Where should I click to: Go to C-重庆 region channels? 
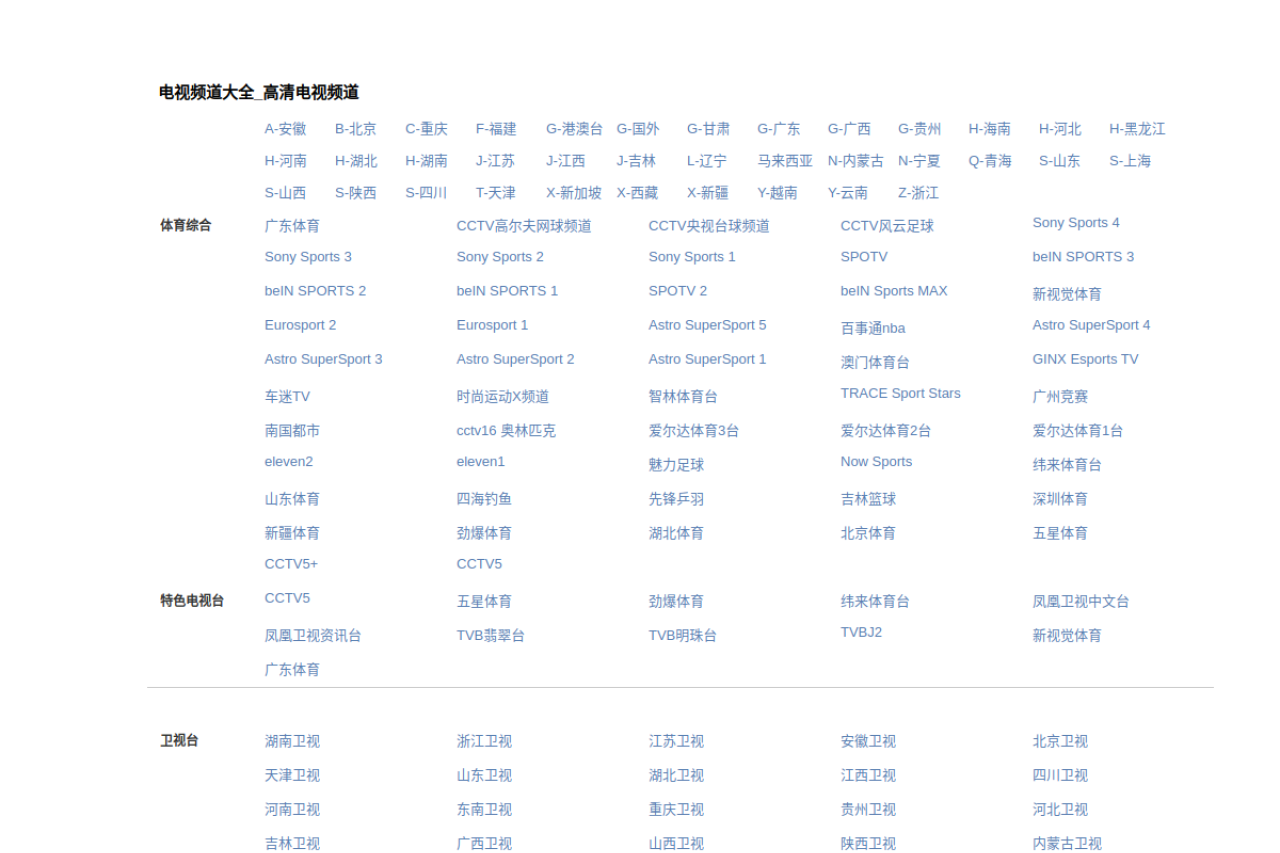[426, 129]
